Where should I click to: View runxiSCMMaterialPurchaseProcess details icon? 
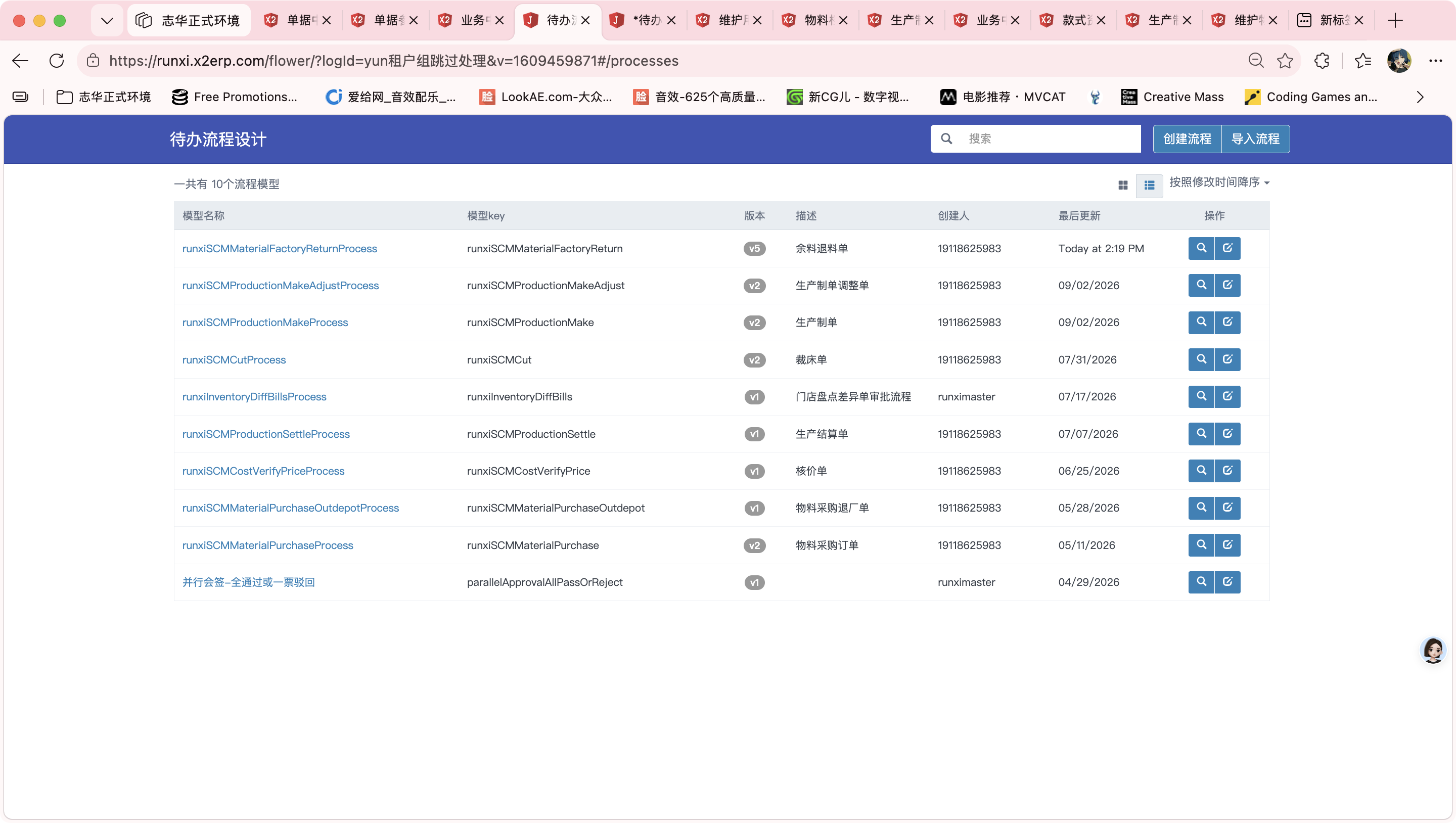coord(1201,545)
